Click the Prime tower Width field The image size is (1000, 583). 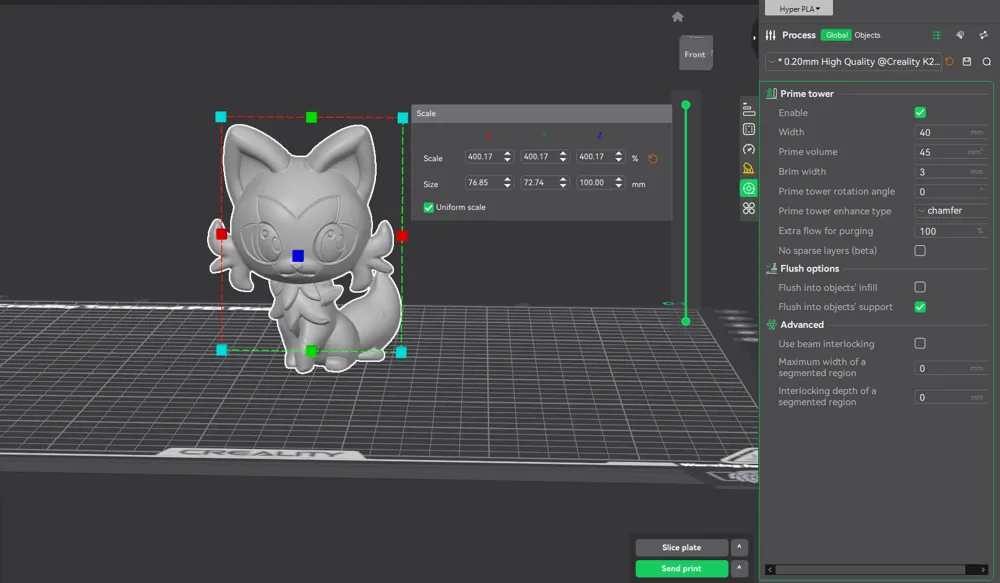pyautogui.click(x=951, y=133)
